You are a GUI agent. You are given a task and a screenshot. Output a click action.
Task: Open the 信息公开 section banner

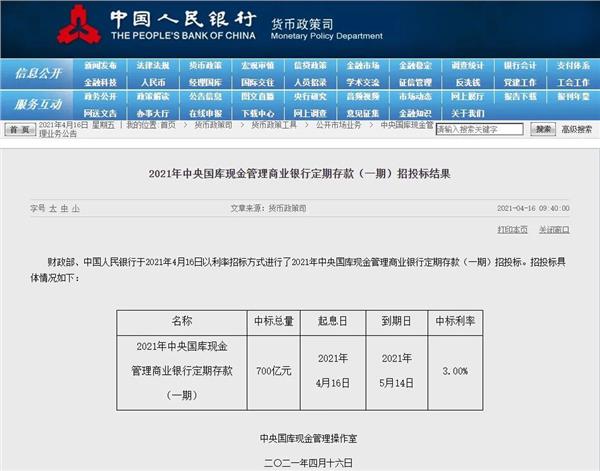(38, 74)
